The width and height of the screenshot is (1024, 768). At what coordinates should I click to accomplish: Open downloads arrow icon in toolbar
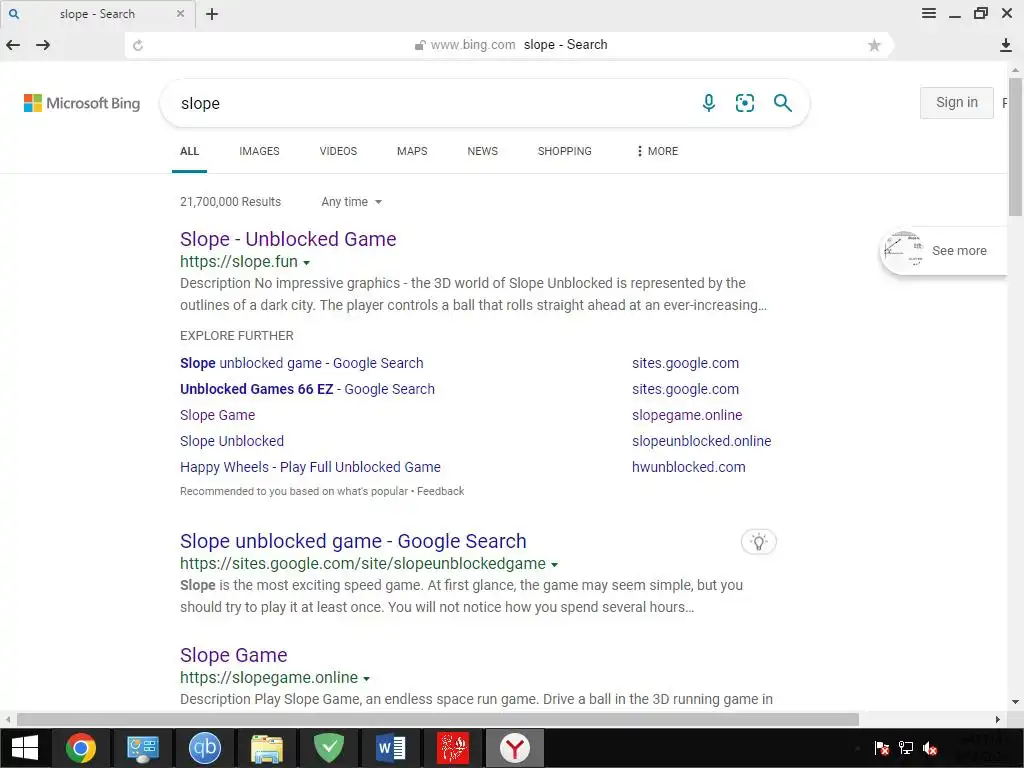click(1006, 45)
